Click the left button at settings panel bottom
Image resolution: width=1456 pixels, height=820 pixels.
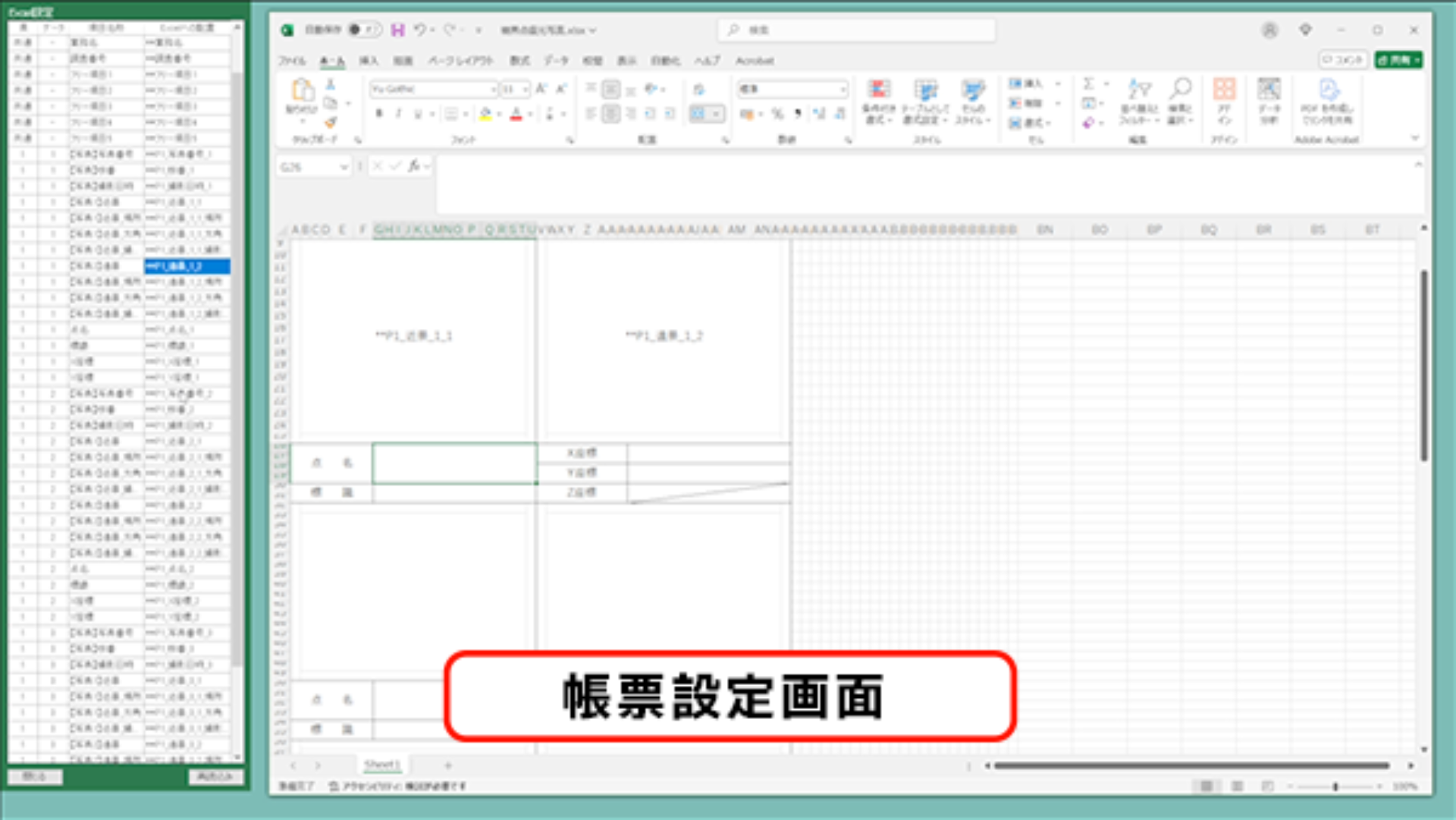[35, 777]
